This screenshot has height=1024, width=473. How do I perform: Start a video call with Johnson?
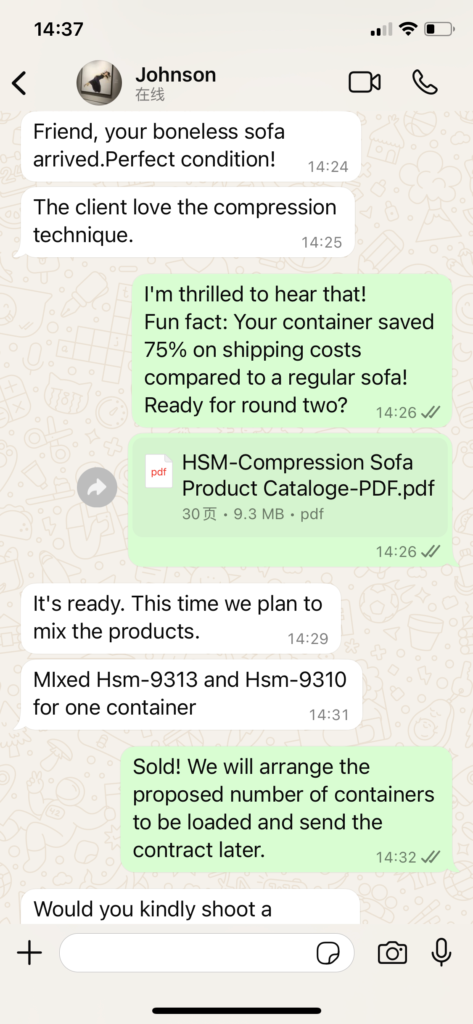[x=365, y=82]
